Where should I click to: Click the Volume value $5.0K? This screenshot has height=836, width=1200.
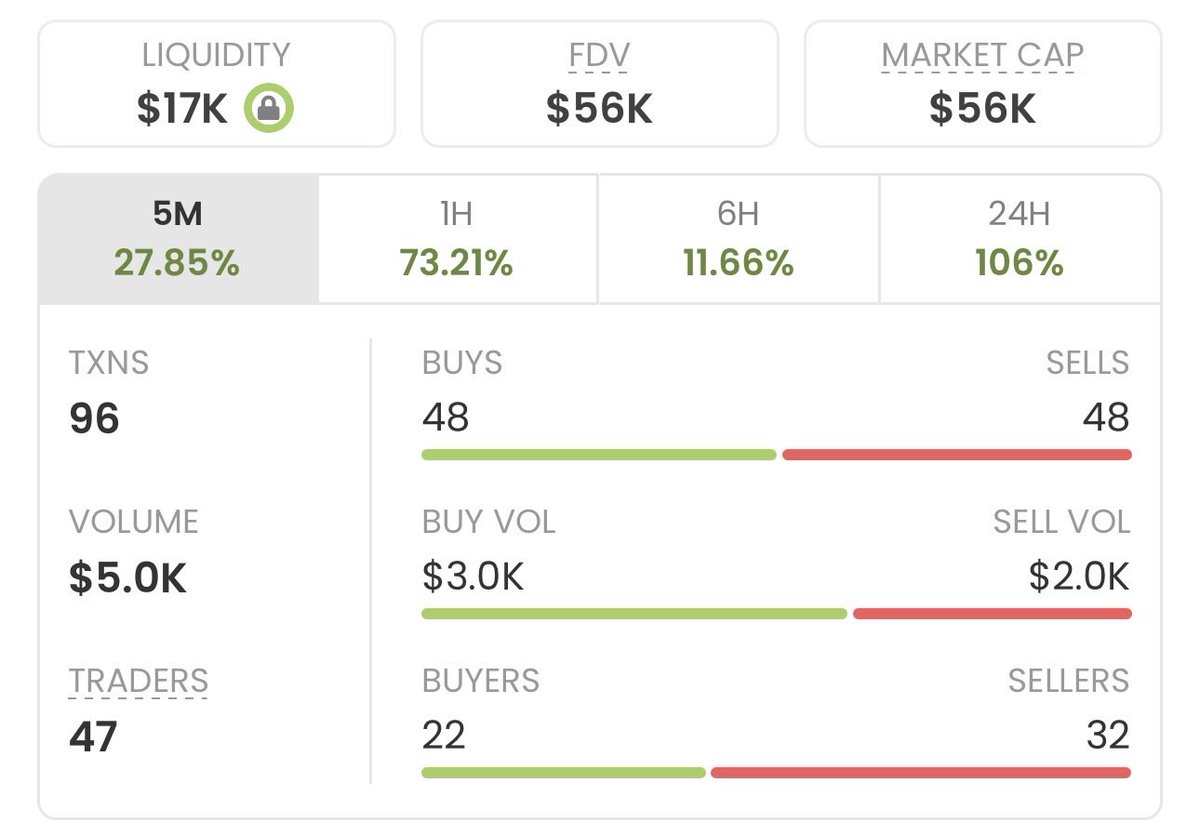[128, 578]
